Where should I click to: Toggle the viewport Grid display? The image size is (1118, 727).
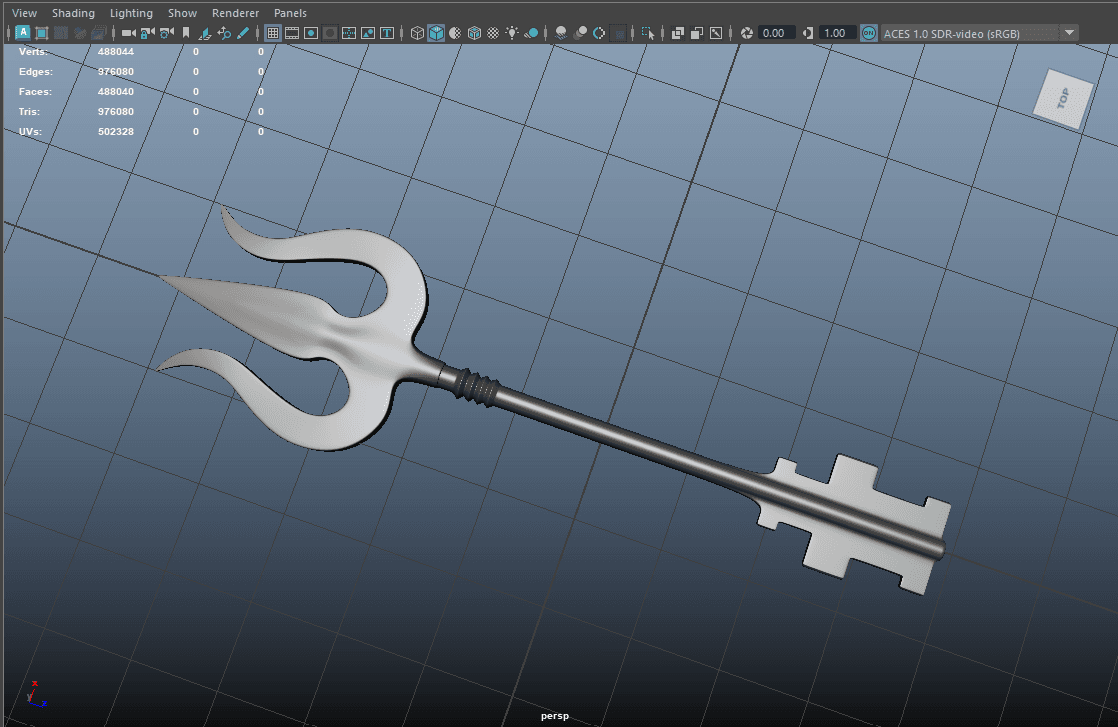272,33
